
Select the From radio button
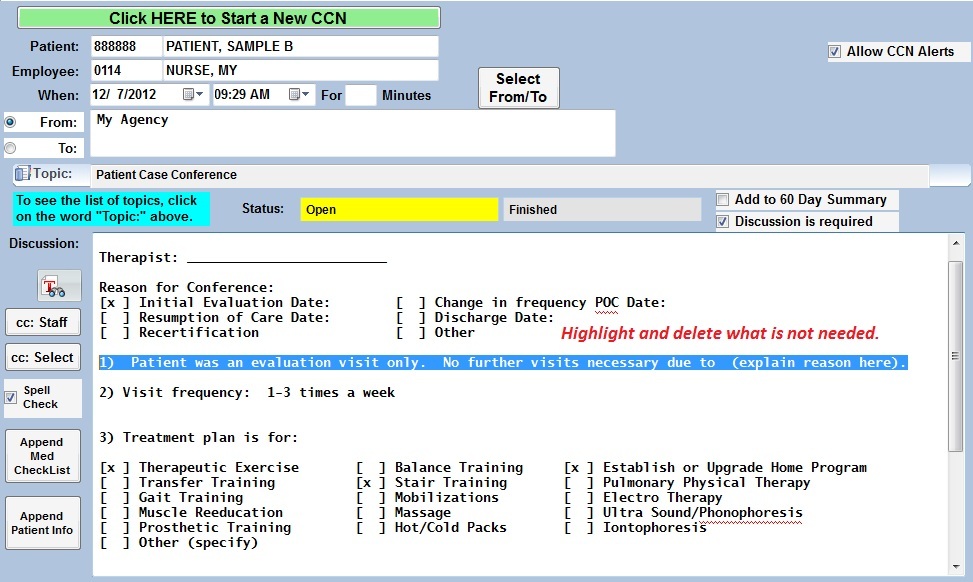click(x=11, y=122)
